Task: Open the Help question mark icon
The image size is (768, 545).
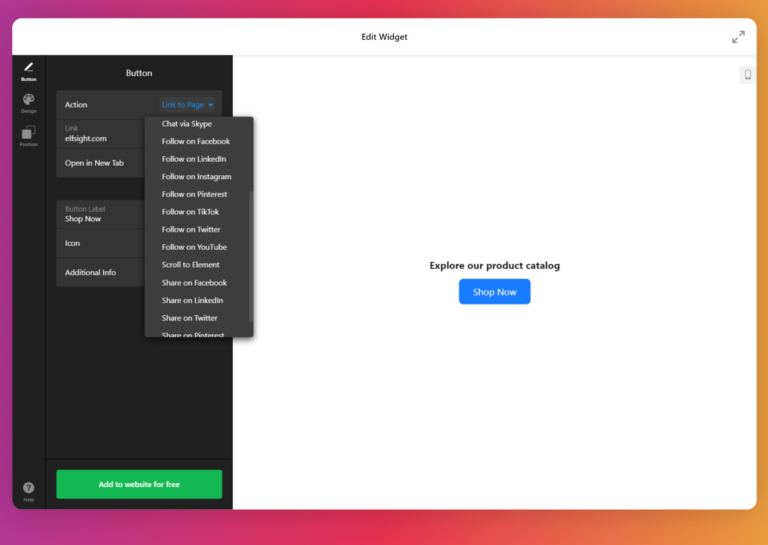Action: pos(28,491)
